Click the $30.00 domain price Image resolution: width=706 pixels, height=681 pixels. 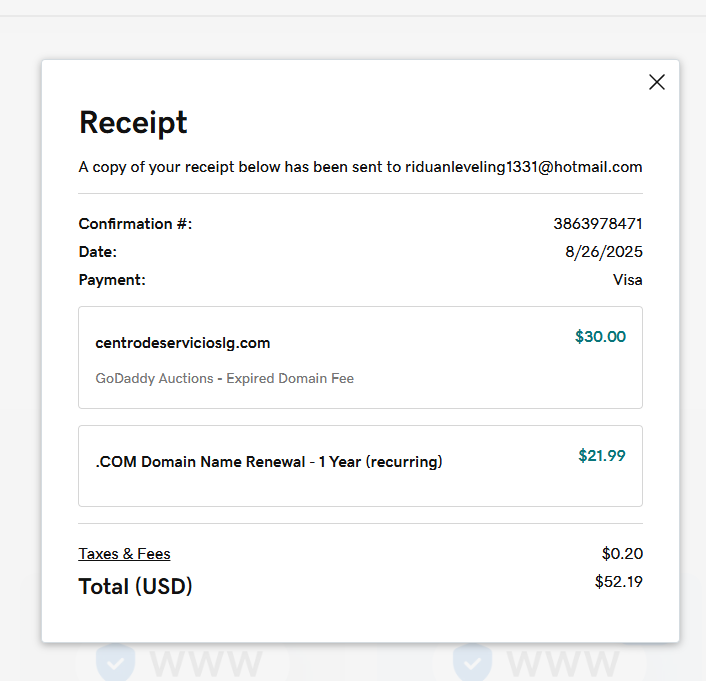600,337
